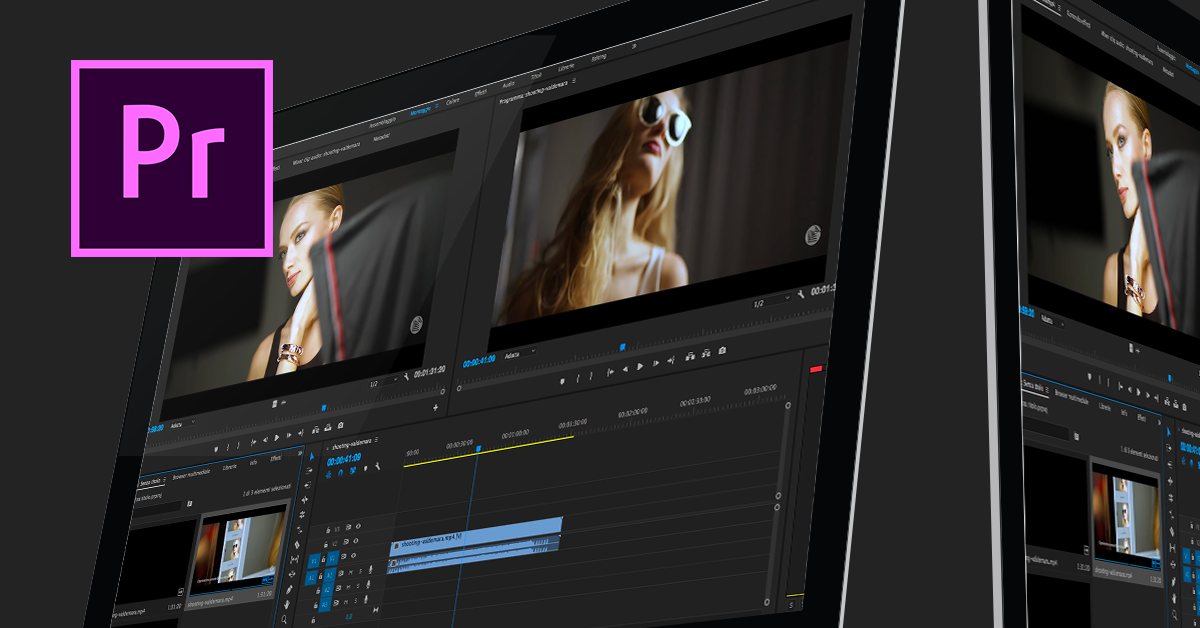Toggle A3 track targeting

click(x=325, y=604)
